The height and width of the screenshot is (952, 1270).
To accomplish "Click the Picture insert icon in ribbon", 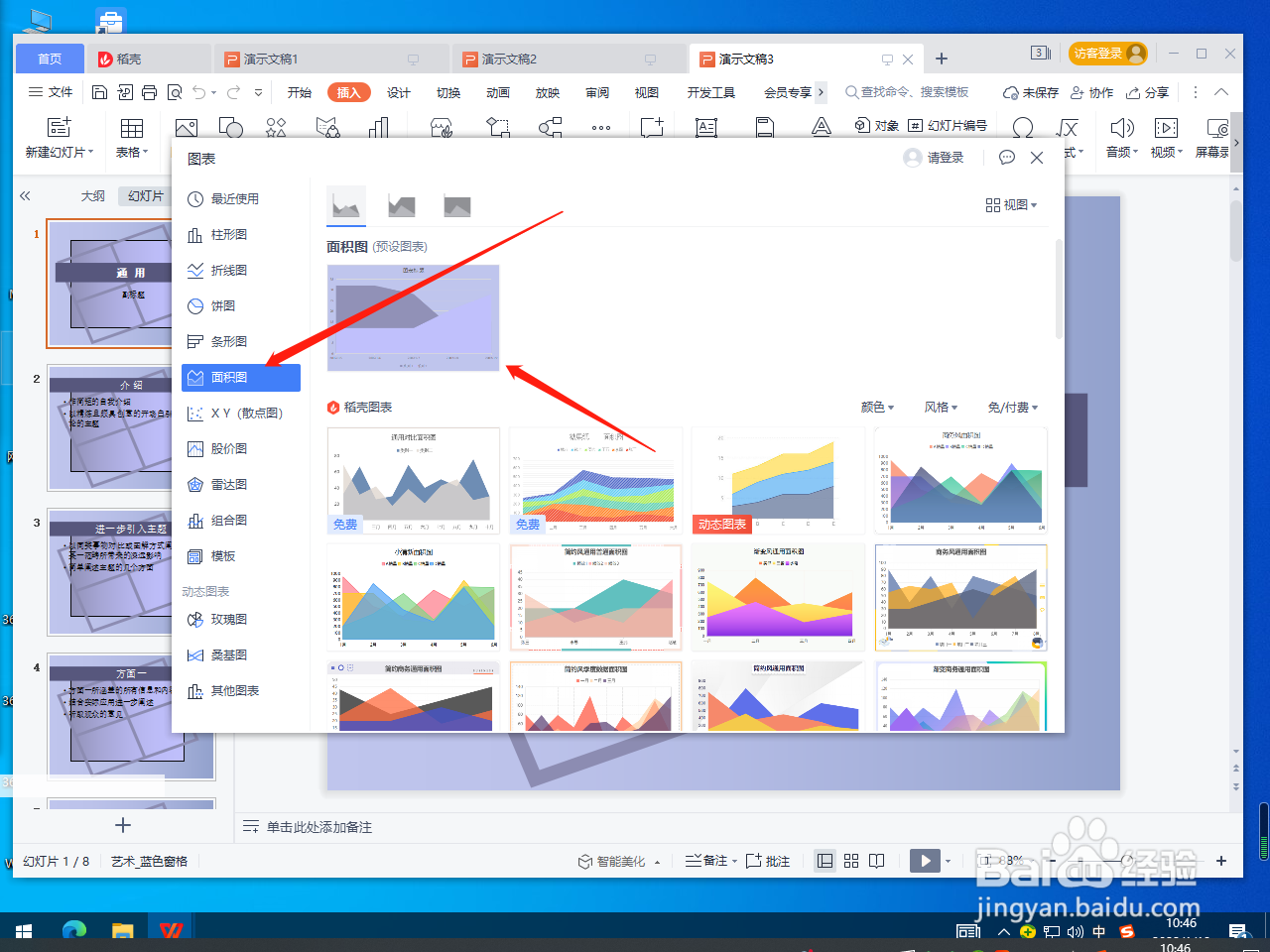I will pos(187,127).
